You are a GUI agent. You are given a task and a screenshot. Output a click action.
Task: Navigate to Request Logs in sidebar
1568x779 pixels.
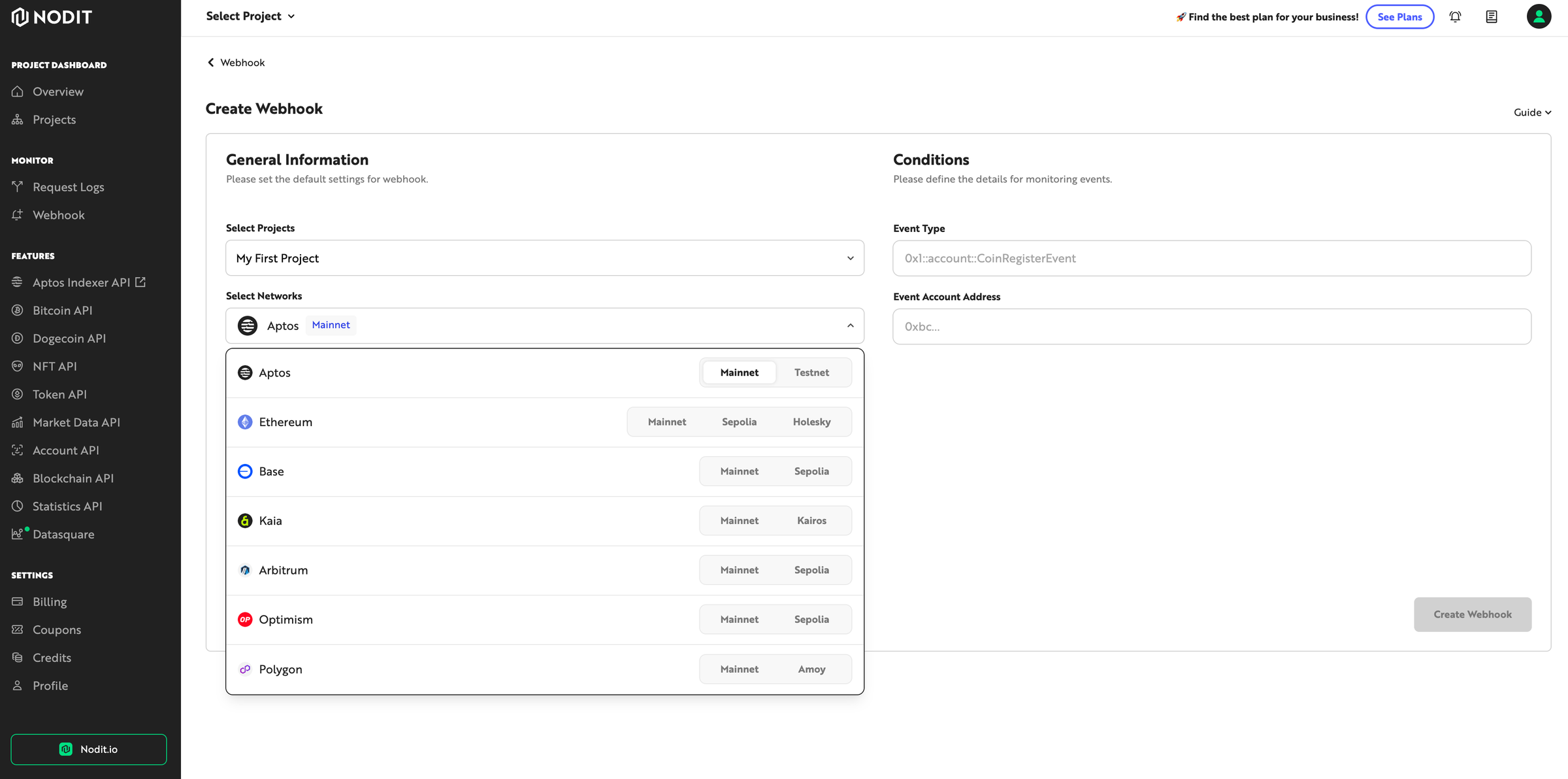69,186
